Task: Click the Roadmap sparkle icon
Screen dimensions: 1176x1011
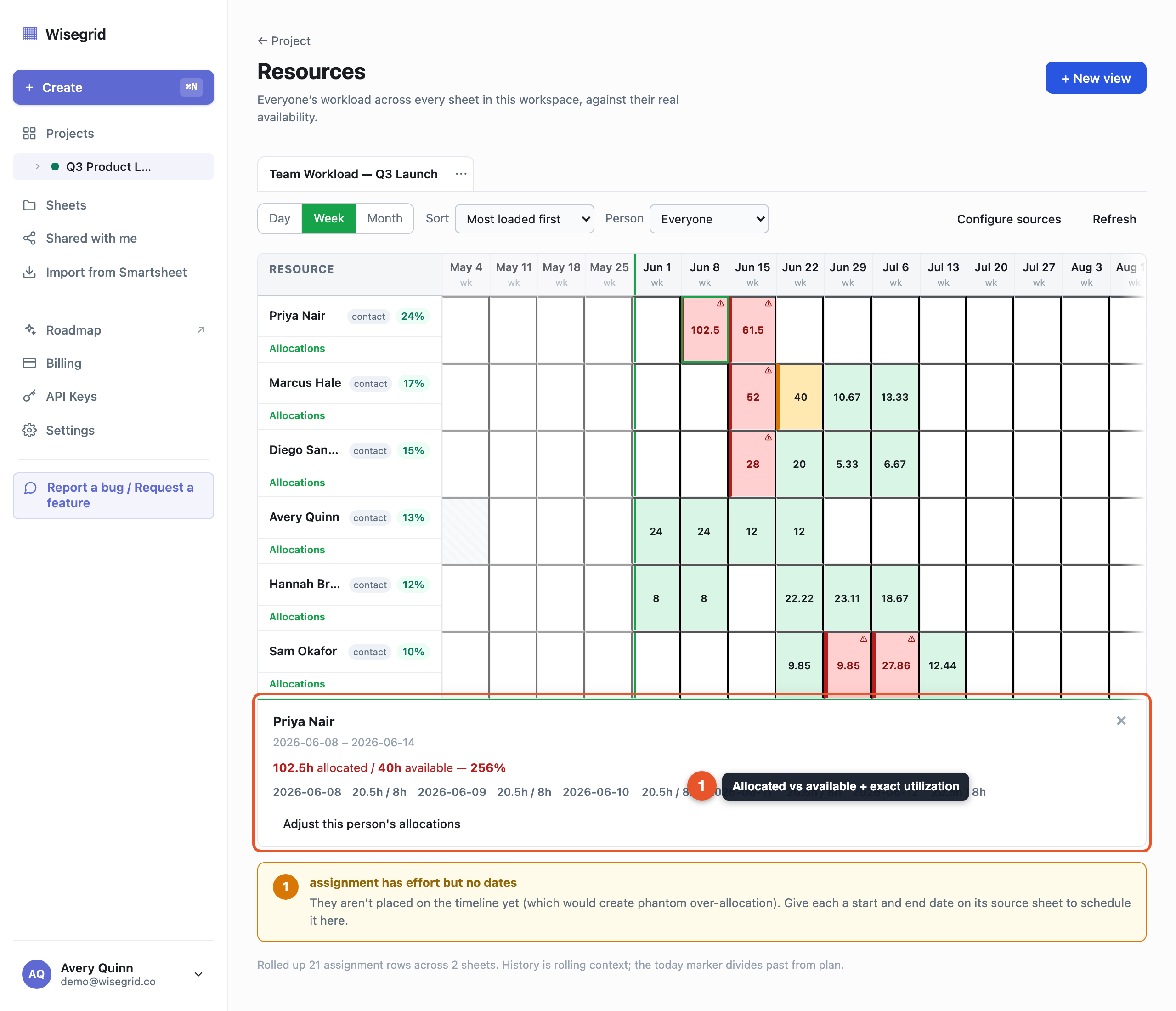Action: click(29, 330)
